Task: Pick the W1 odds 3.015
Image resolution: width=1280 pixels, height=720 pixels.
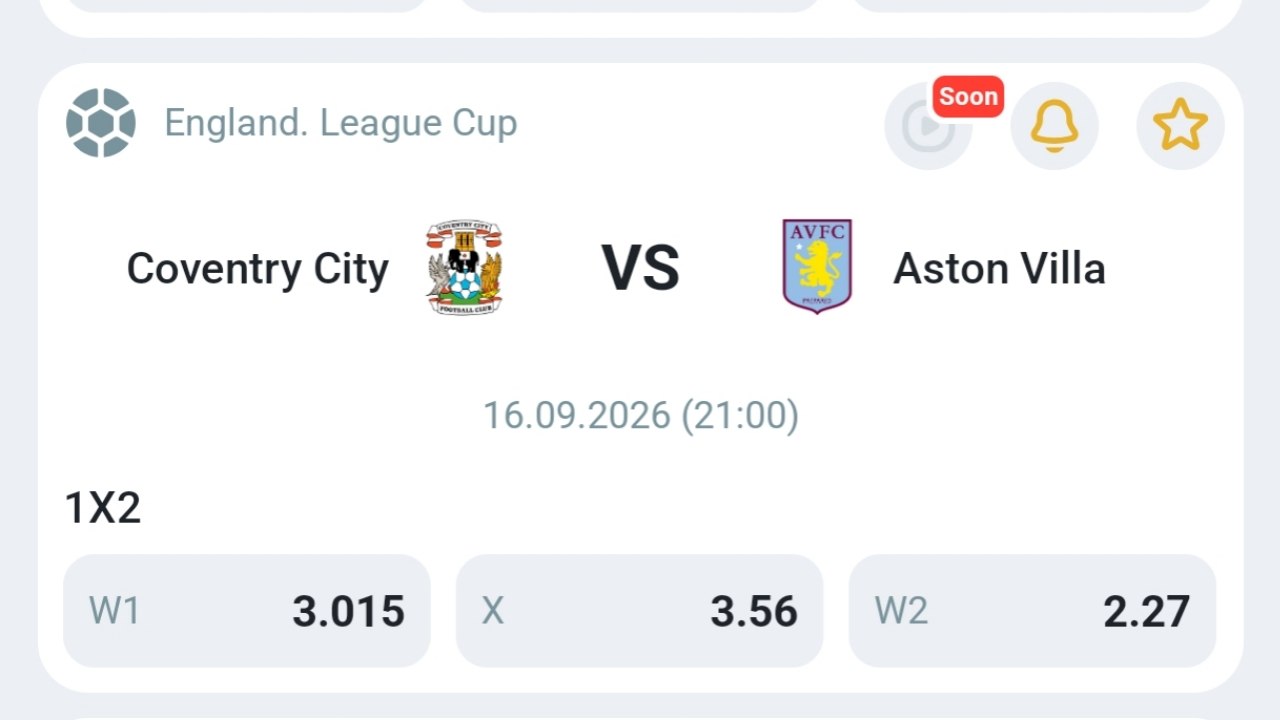Action: 247,611
